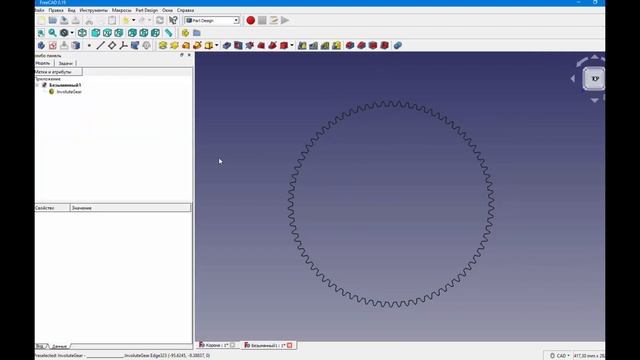Image resolution: width=640 pixels, height=360 pixels.
Task: Click the Create Sketch icon
Action: (53, 45)
